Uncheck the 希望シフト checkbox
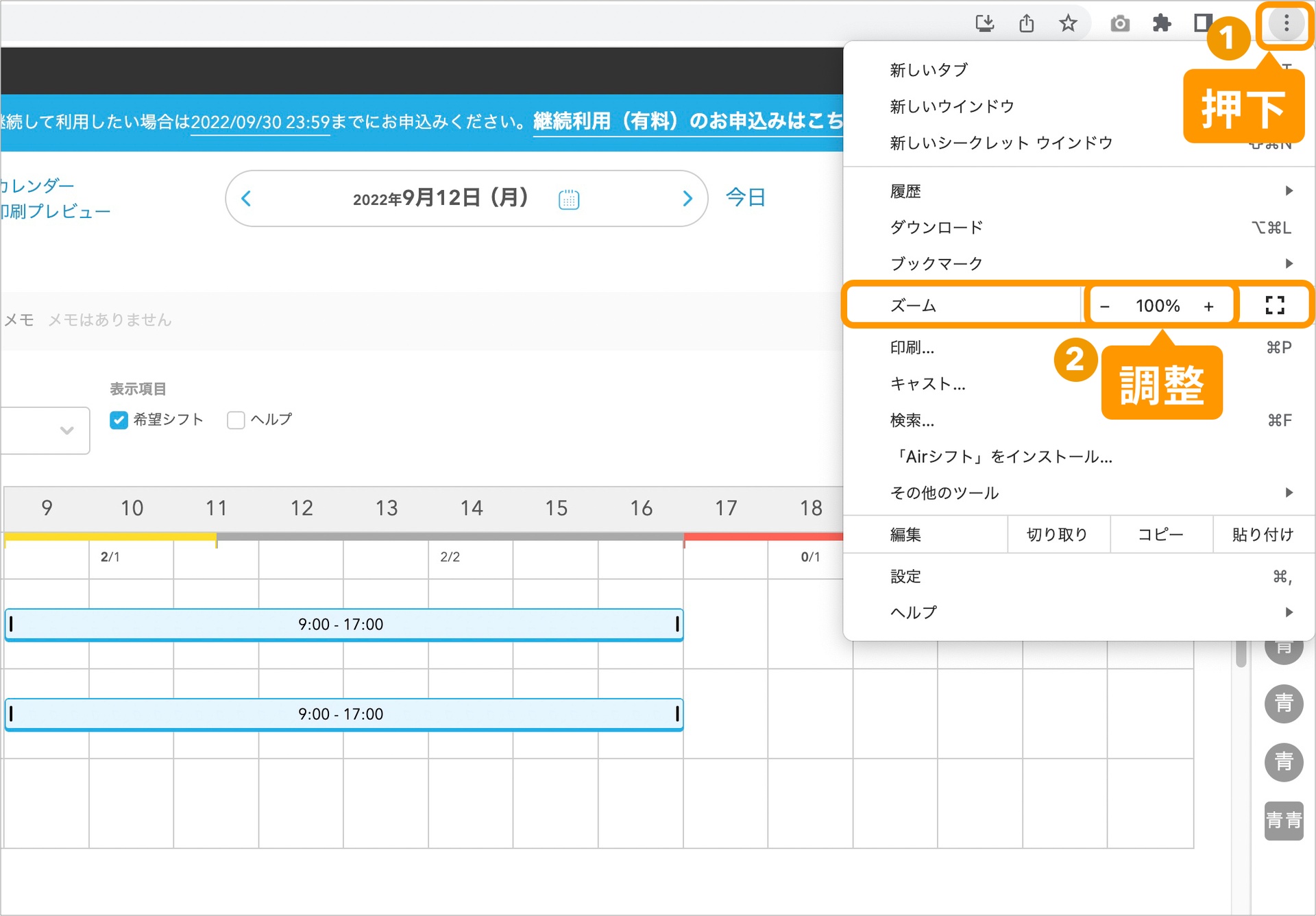Viewport: 1316px width, 916px height. [x=119, y=420]
